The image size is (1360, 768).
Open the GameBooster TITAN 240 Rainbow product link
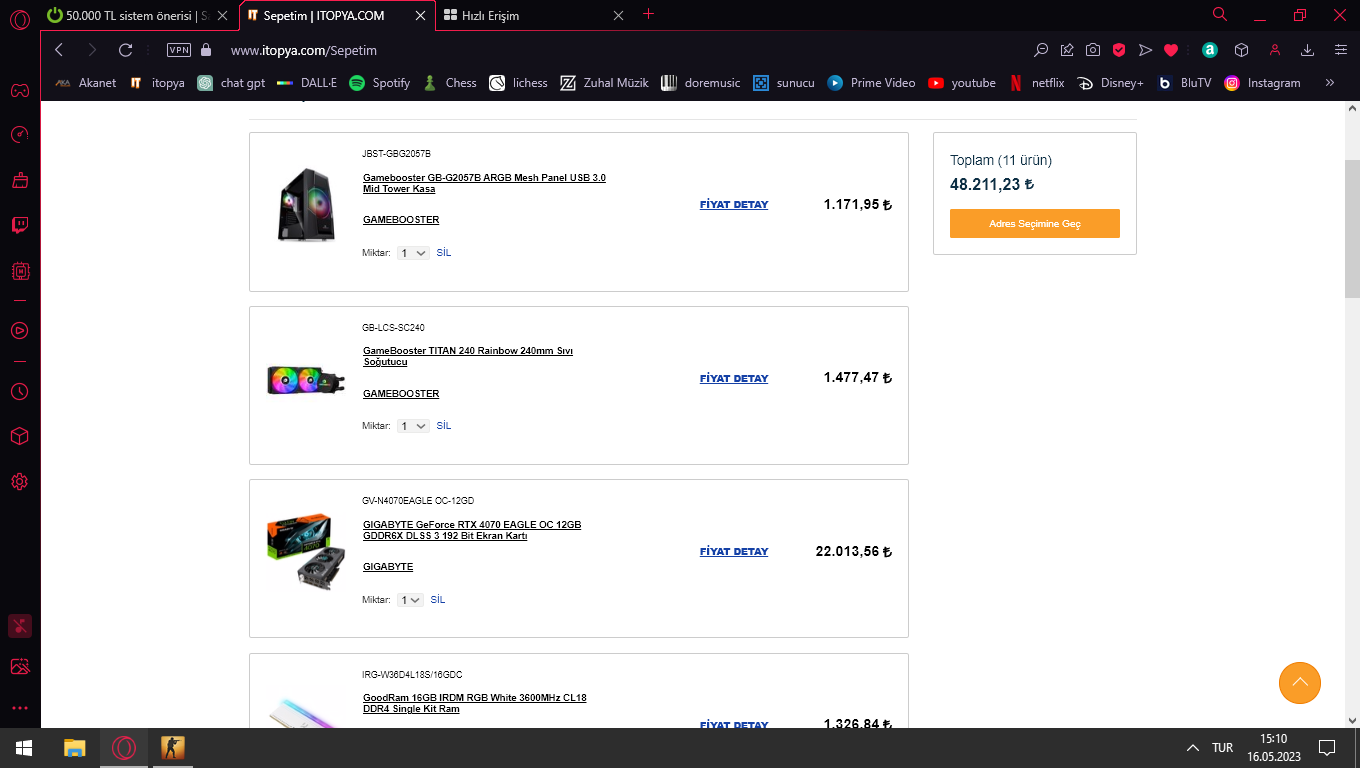pos(468,356)
